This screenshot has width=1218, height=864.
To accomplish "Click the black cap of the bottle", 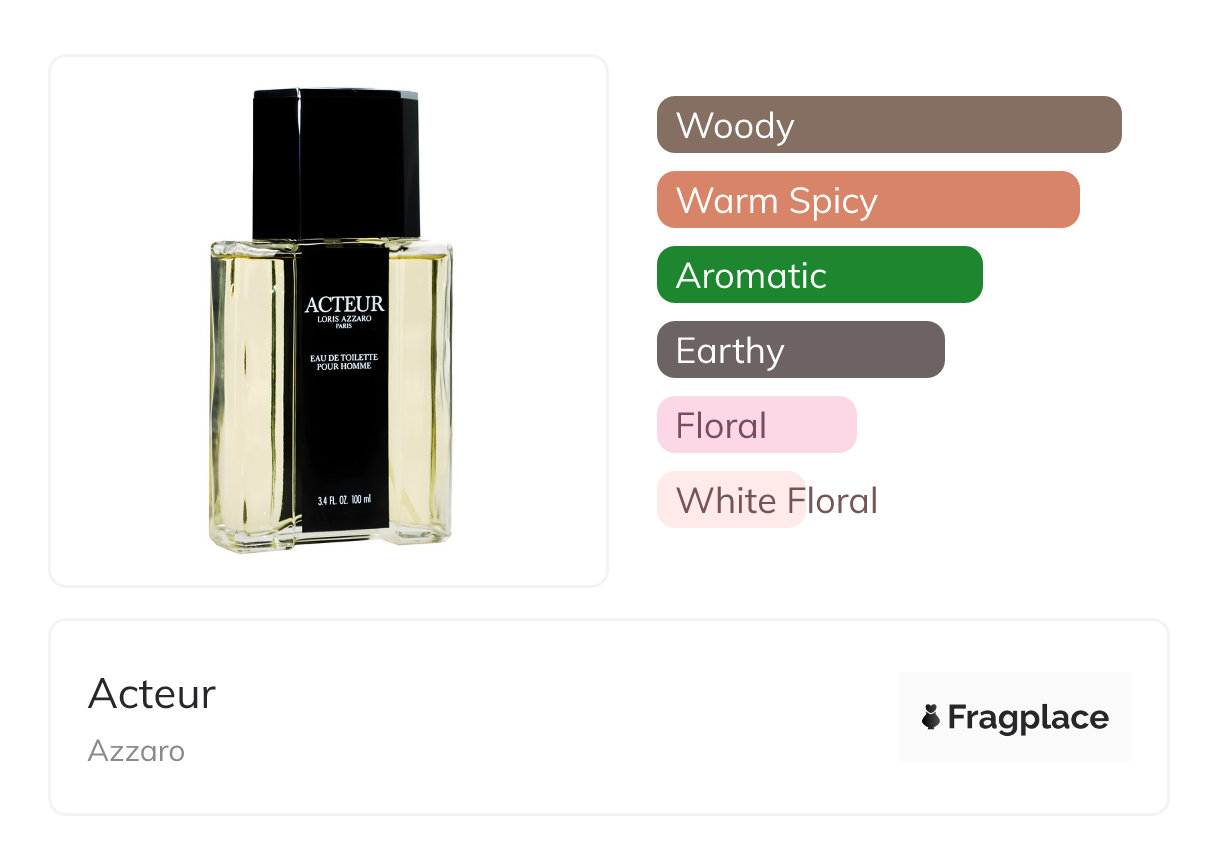I will click(x=336, y=164).
